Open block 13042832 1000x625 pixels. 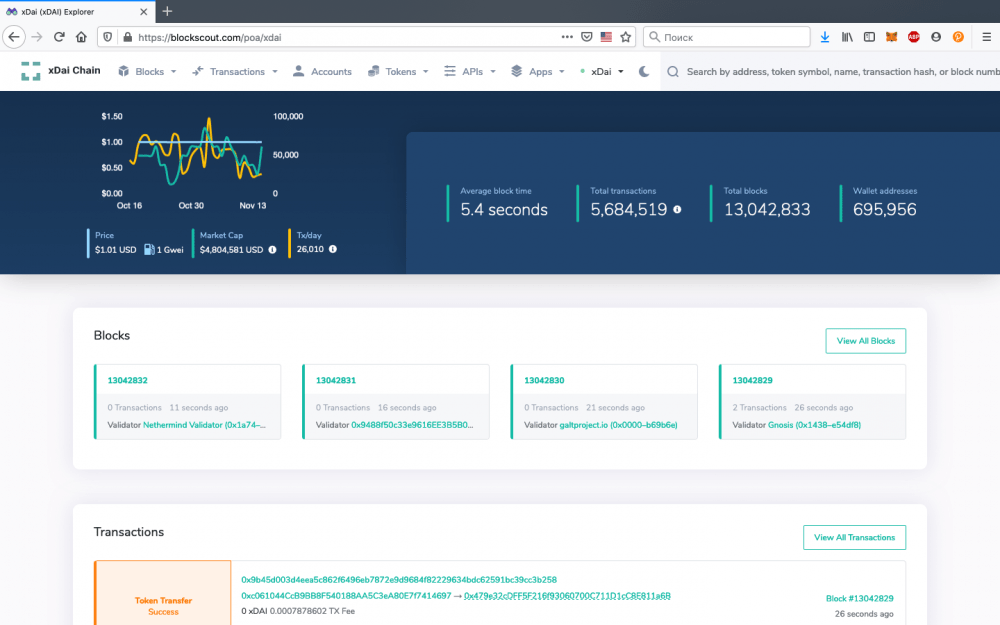pyautogui.click(x=128, y=380)
